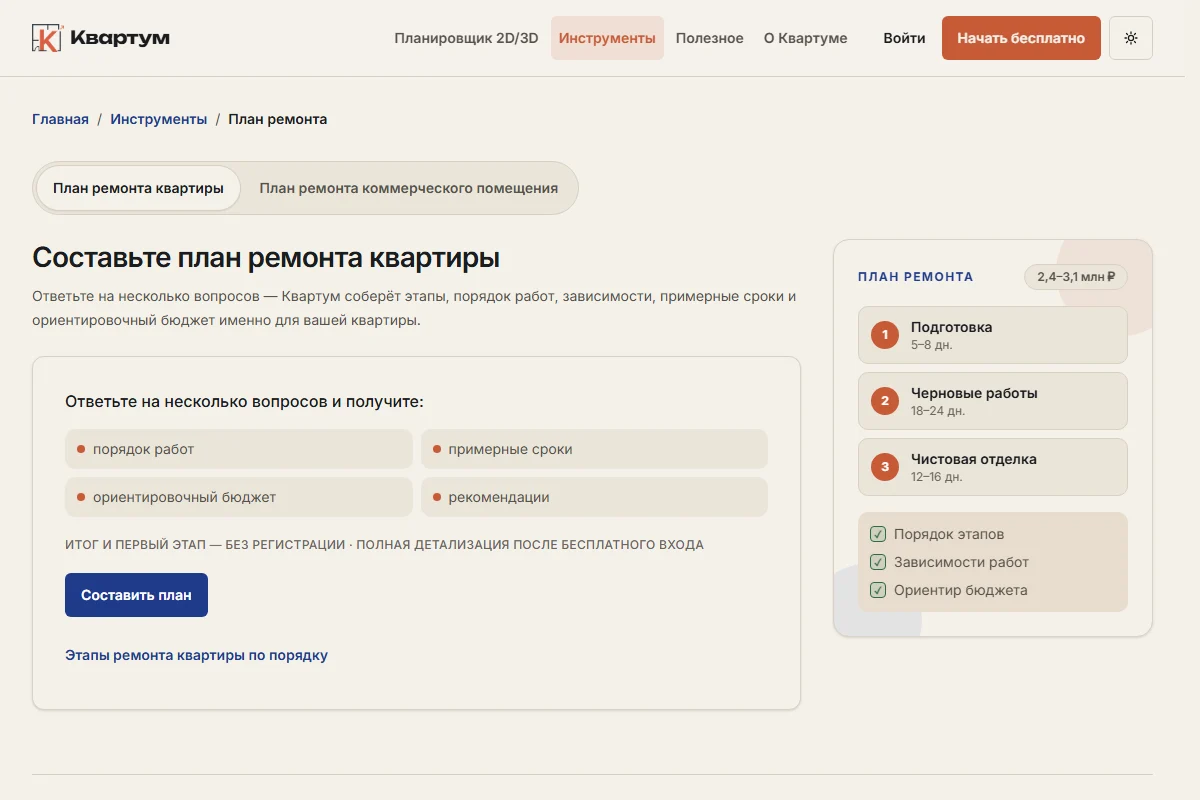Viewport: 1200px width, 800px height.
Task: Open Этапы ремонта квартиры по порядку link
Action: pyautogui.click(x=196, y=655)
